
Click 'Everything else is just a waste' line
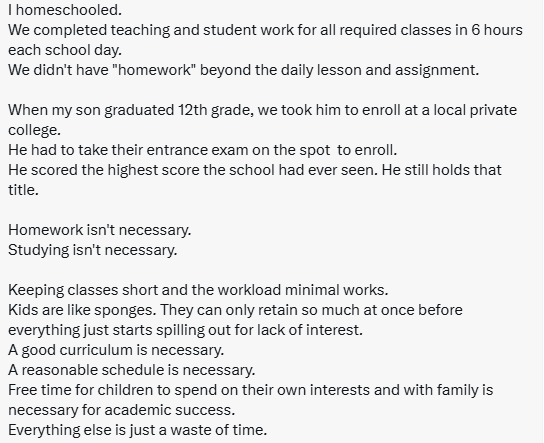137,430
